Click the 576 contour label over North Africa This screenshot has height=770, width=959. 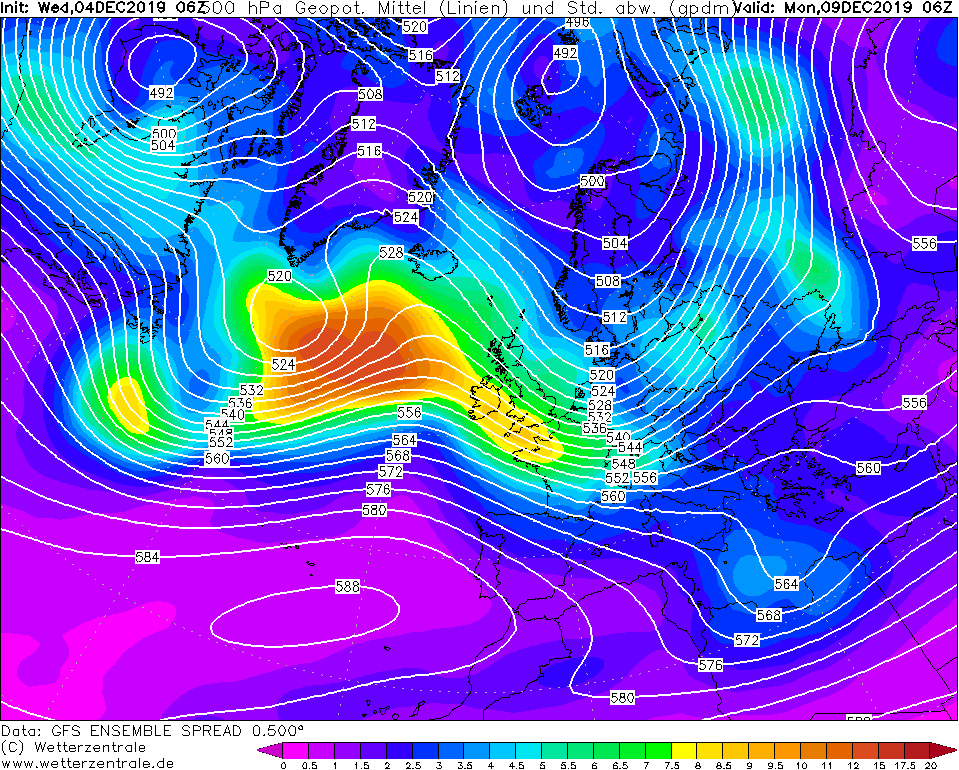(x=710, y=665)
